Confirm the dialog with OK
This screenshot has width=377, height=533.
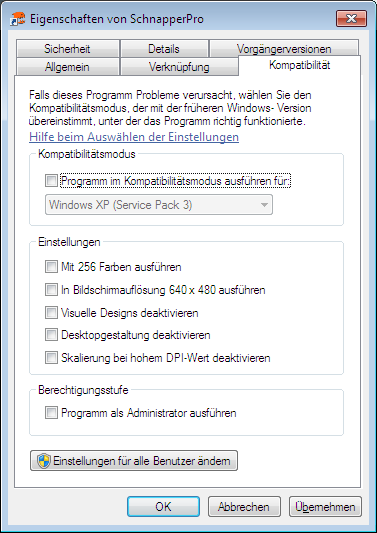click(x=164, y=507)
